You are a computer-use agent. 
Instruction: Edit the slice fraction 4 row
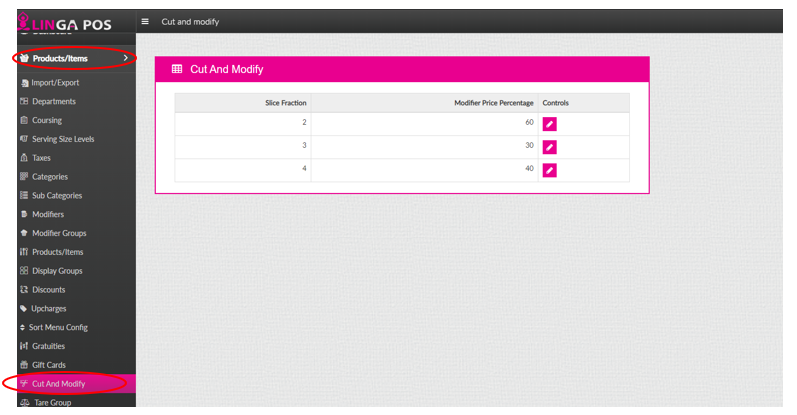pyautogui.click(x=549, y=170)
